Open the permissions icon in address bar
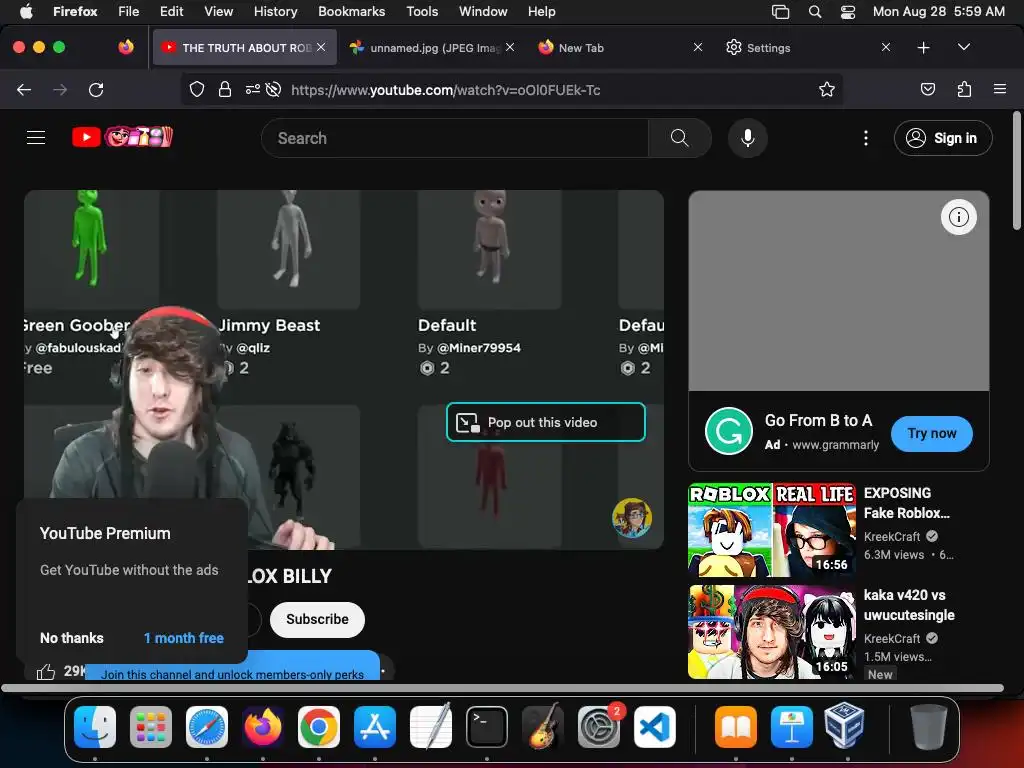The width and height of the screenshot is (1024, 768). point(253,89)
